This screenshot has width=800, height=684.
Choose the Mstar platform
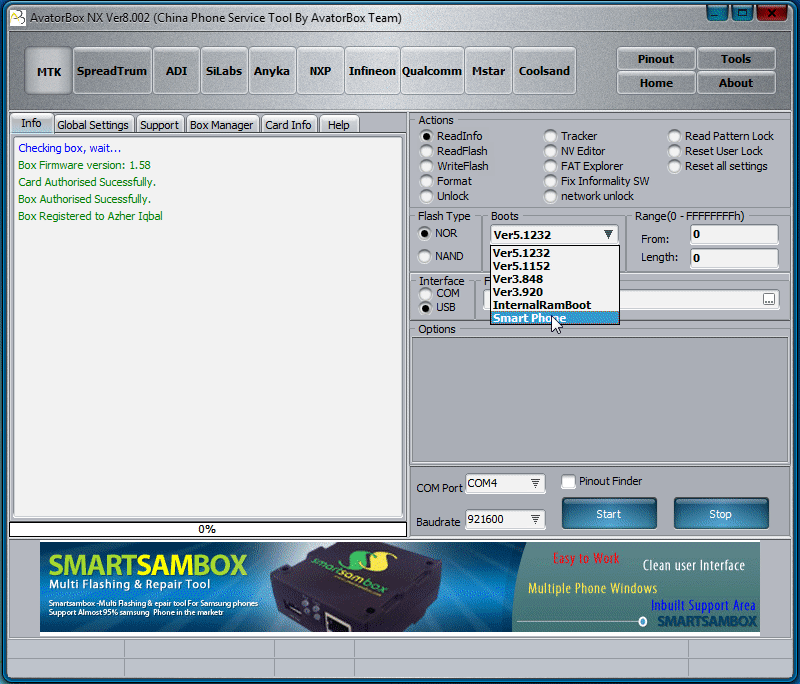click(x=488, y=71)
